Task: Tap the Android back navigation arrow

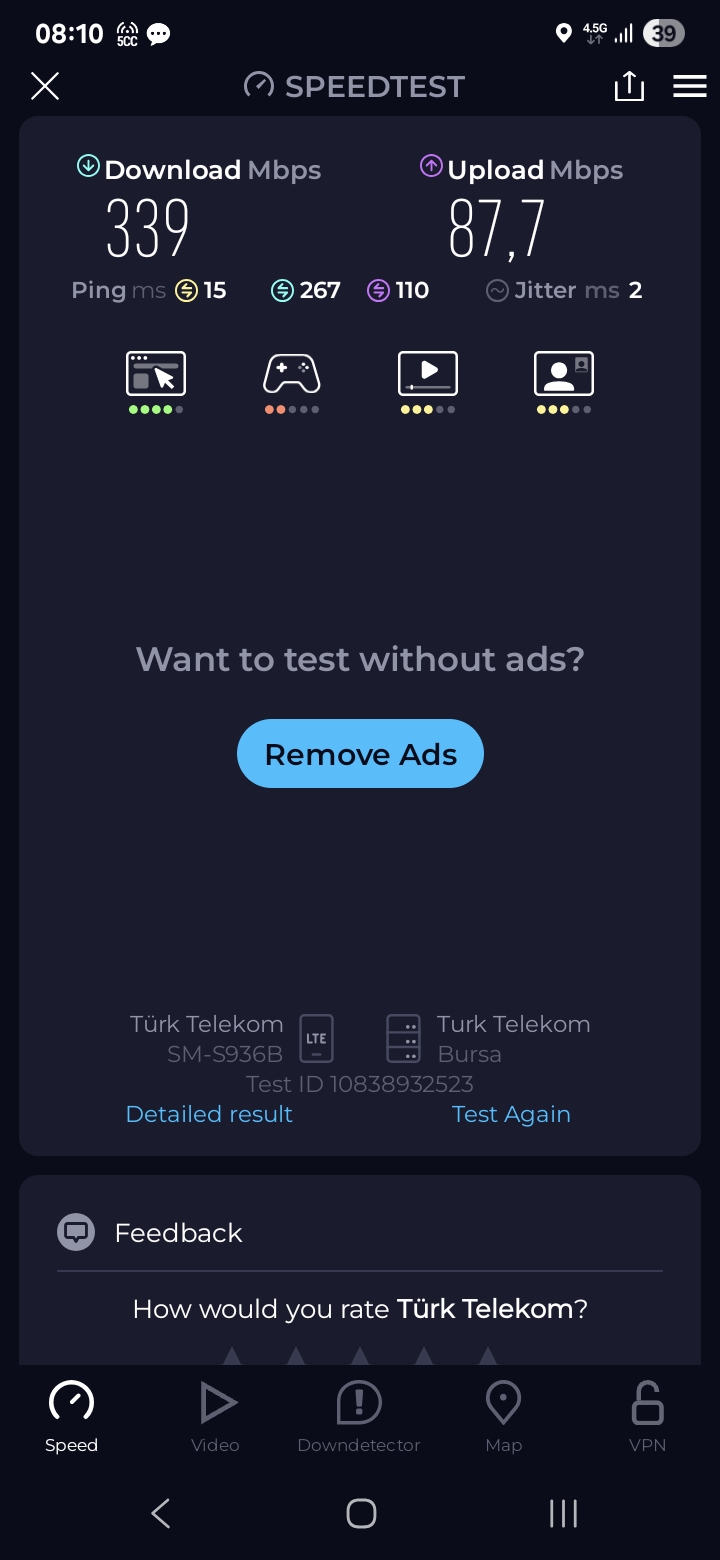Action: pos(161,1513)
